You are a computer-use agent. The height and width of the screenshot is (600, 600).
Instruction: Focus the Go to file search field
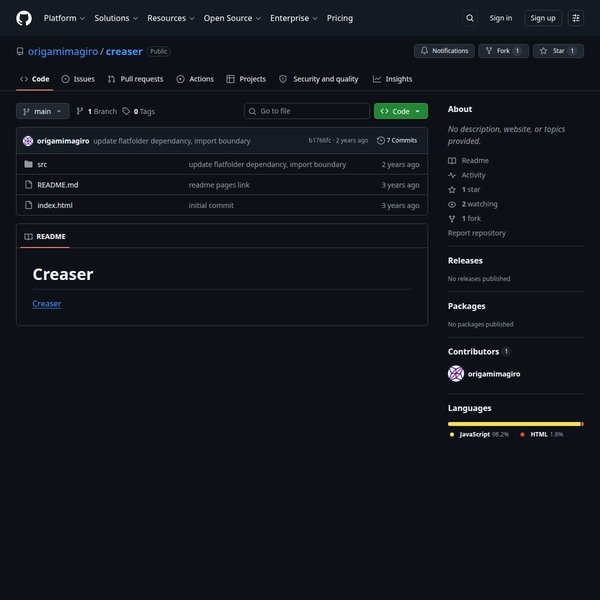(307, 111)
